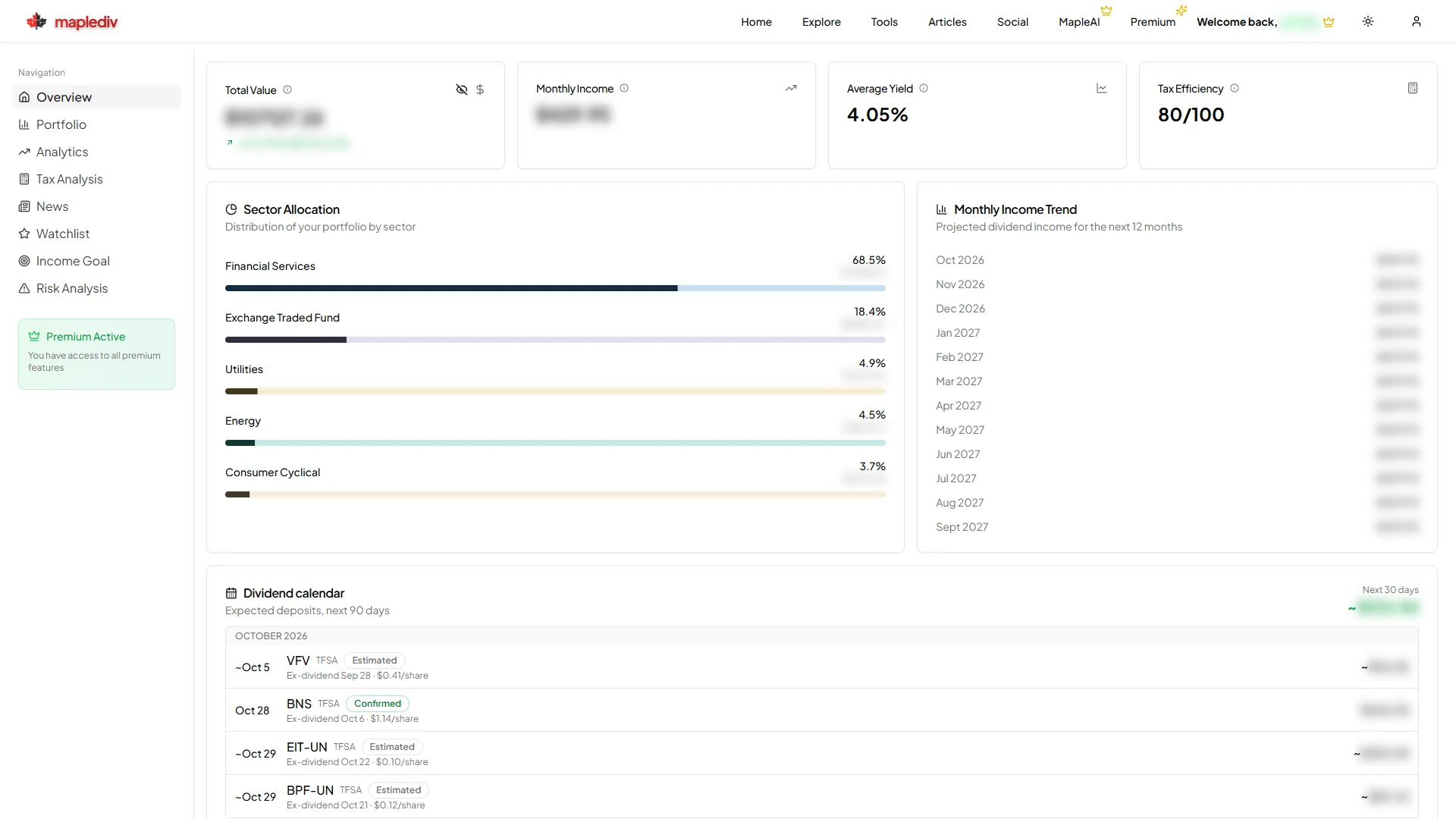
Task: Open Overview in the sidebar
Action: tap(96, 97)
